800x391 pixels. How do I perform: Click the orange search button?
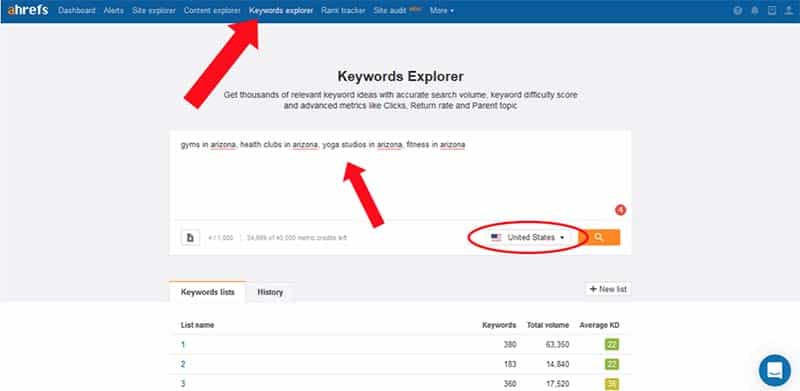[x=599, y=237]
